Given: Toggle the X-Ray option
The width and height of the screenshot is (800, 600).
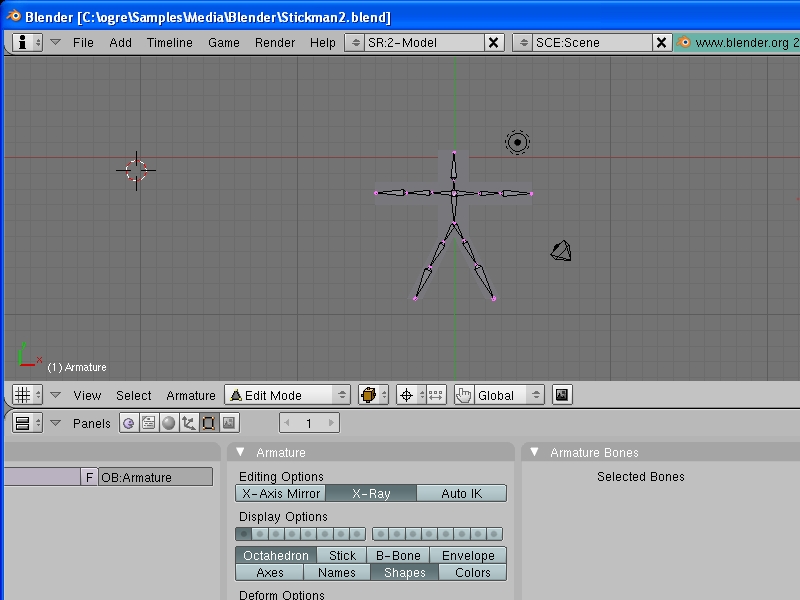Looking at the screenshot, I should click(371, 493).
